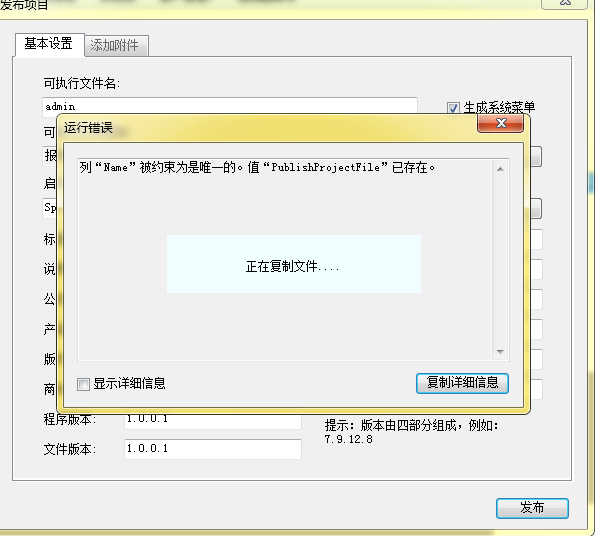Select the 基本设置 tab
Viewport: 595px width, 536px height.
click(49, 44)
